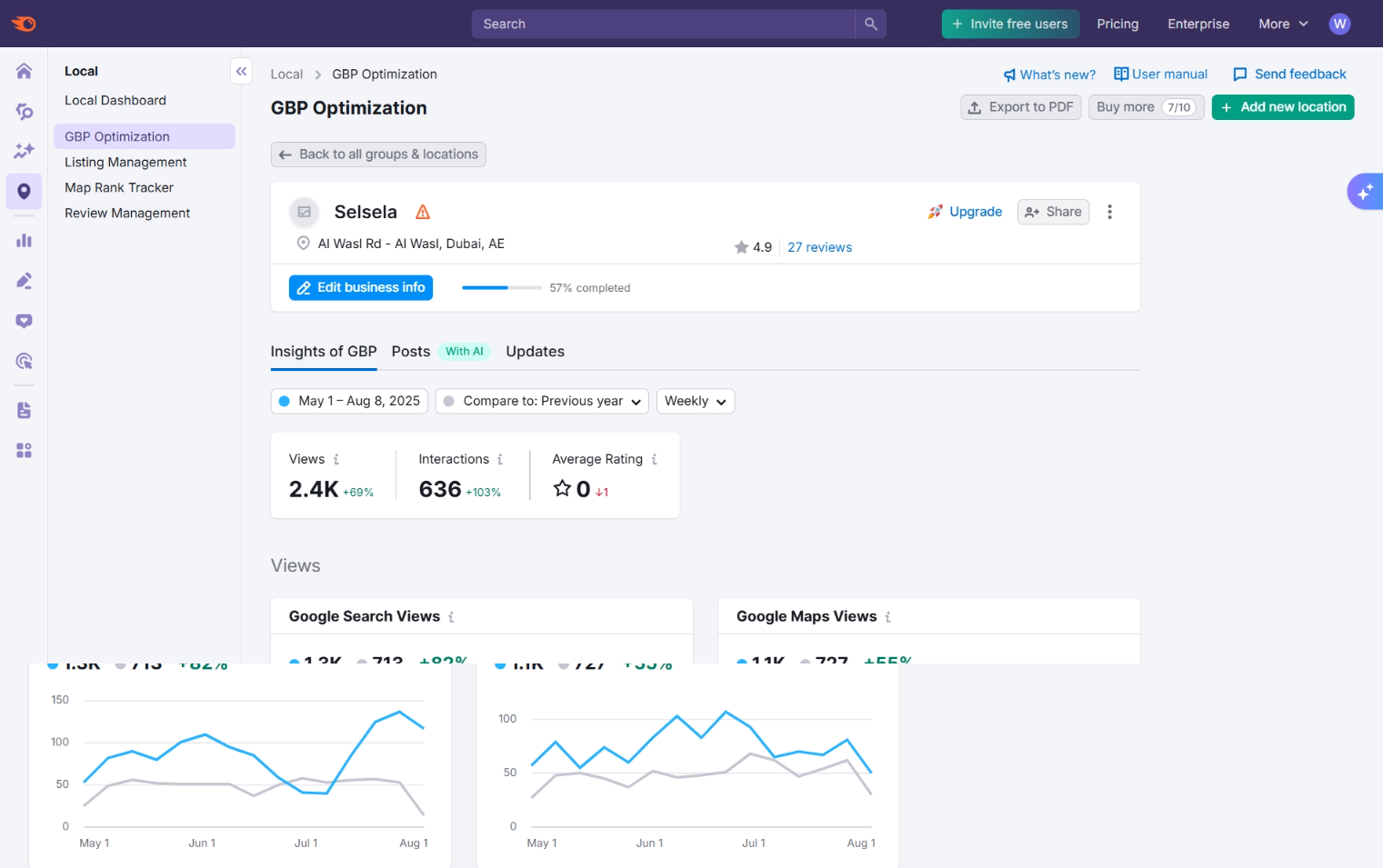
Task: Click the With AI badge
Action: (465, 352)
